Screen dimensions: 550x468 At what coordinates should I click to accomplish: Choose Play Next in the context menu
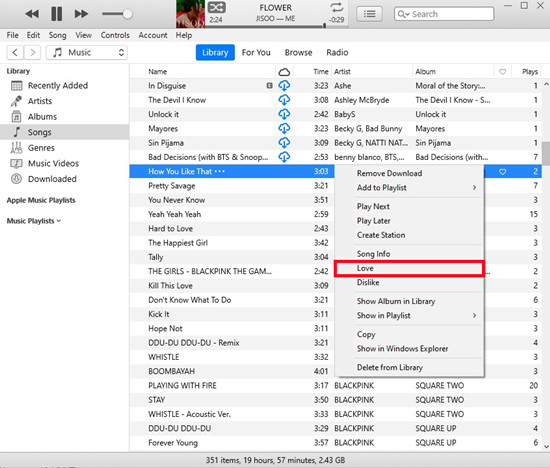tap(409, 207)
